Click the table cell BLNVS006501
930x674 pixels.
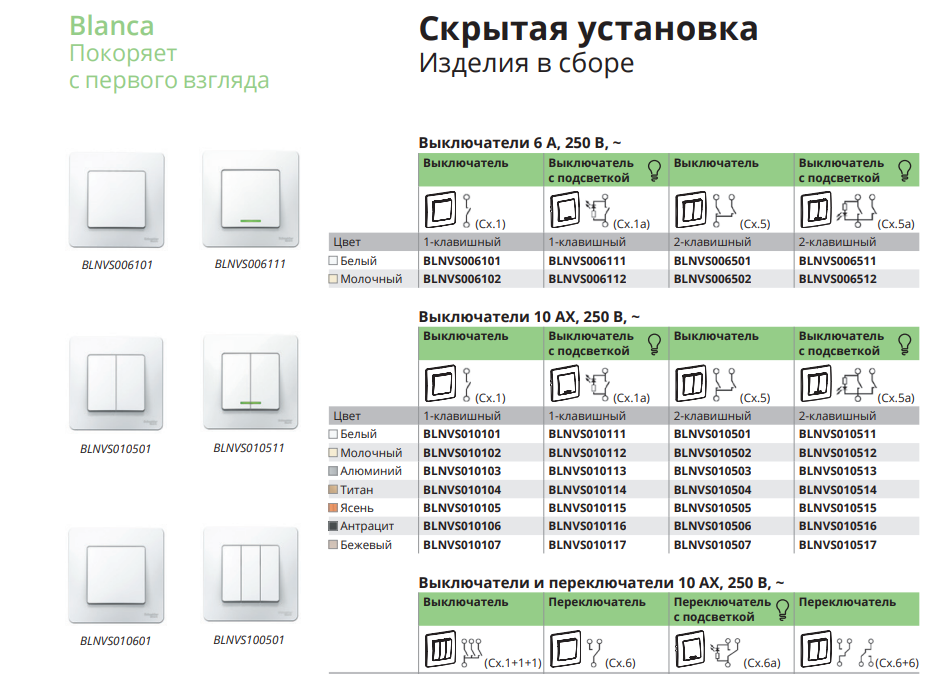pos(712,260)
